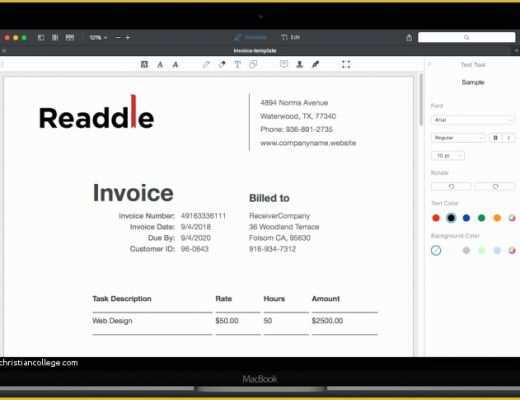Toggle italic in the Text Tool panel
The image size is (520, 400).
coord(509,138)
